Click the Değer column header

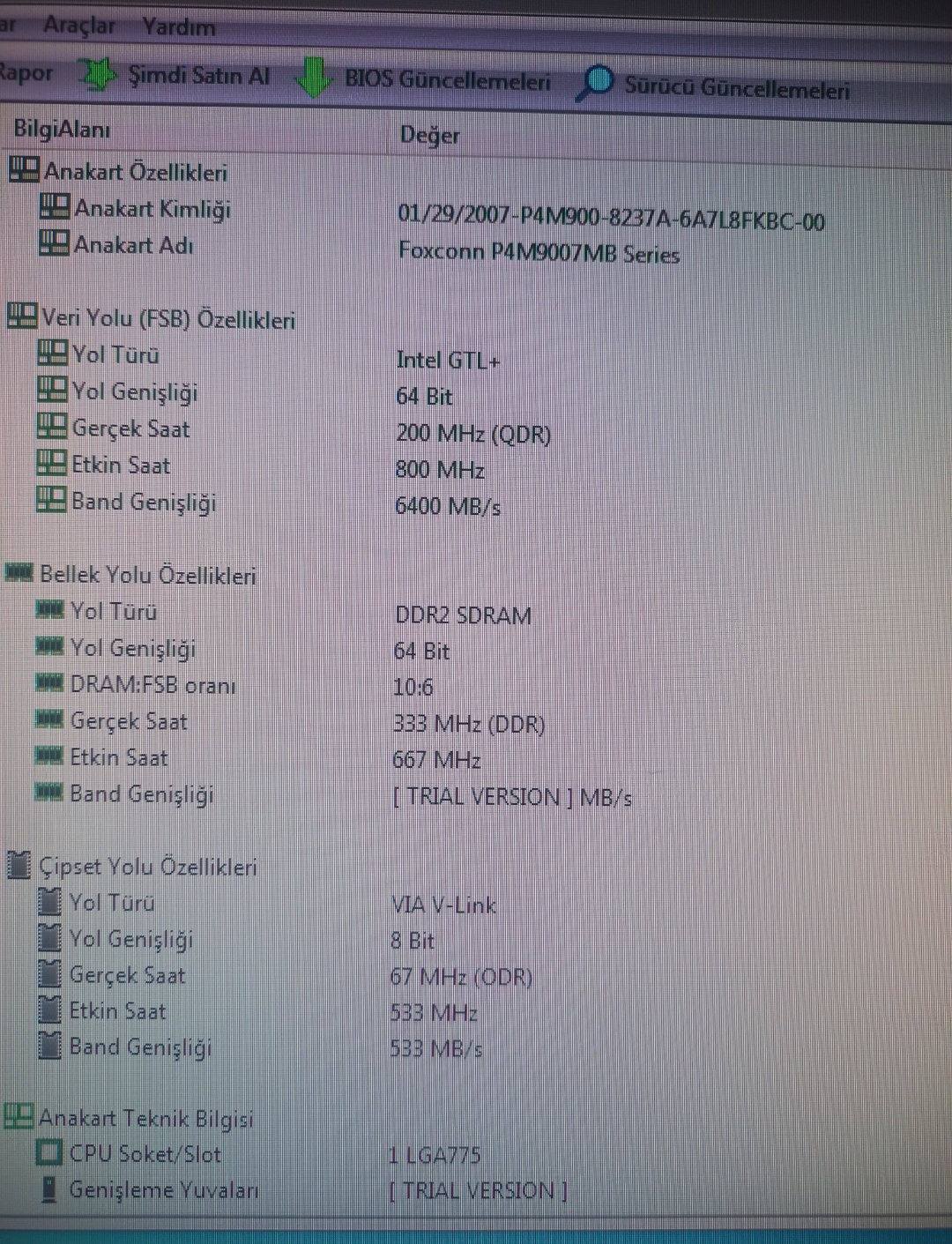(429, 135)
